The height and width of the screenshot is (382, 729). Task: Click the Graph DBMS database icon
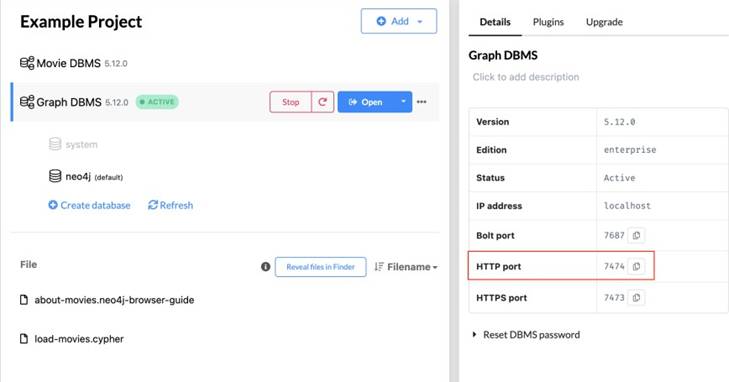[x=27, y=102]
